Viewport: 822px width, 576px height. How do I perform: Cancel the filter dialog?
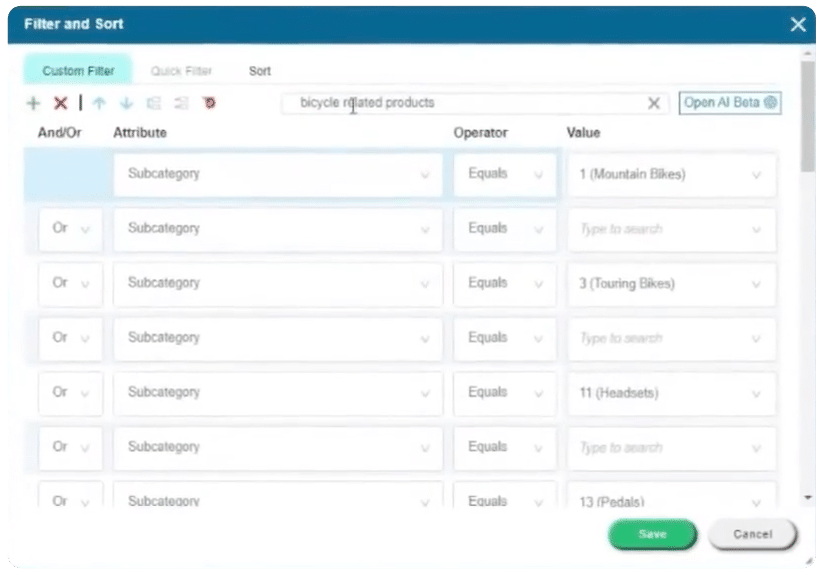point(752,534)
